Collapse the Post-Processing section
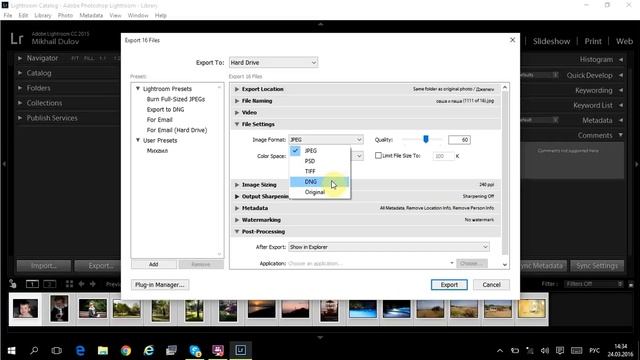This screenshot has width=640, height=360. point(237,231)
